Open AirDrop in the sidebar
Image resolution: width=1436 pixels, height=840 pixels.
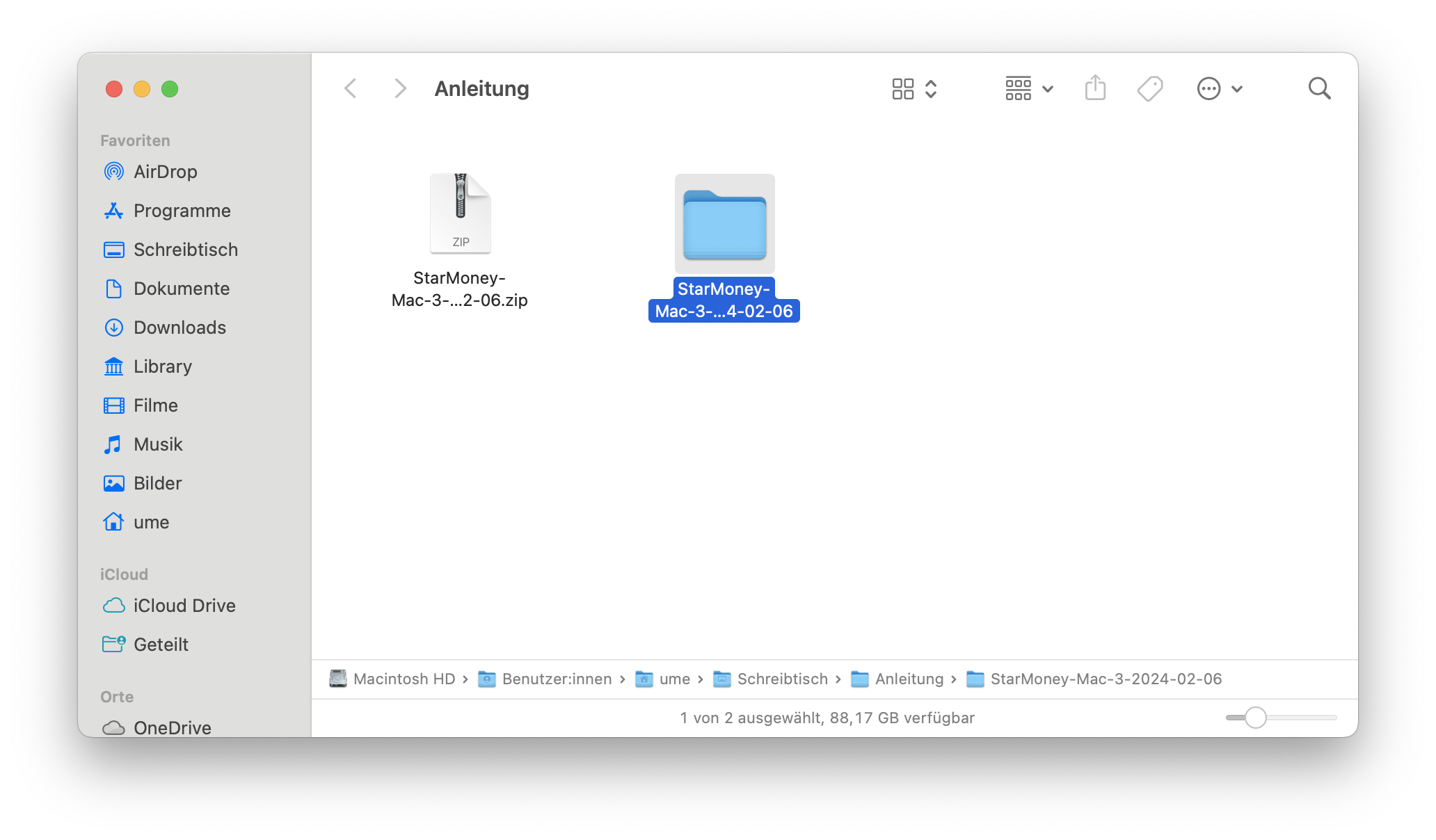[165, 172]
